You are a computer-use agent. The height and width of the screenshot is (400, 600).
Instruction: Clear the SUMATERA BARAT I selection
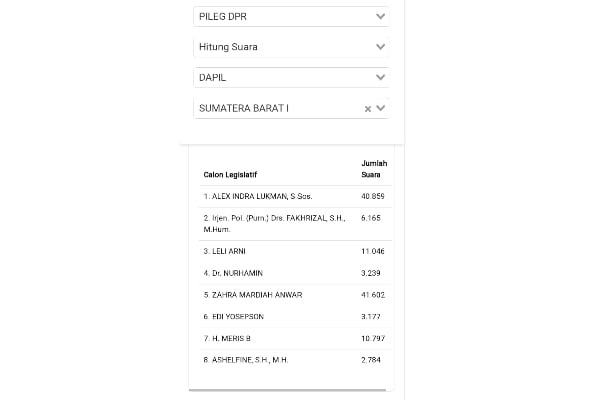(x=367, y=109)
